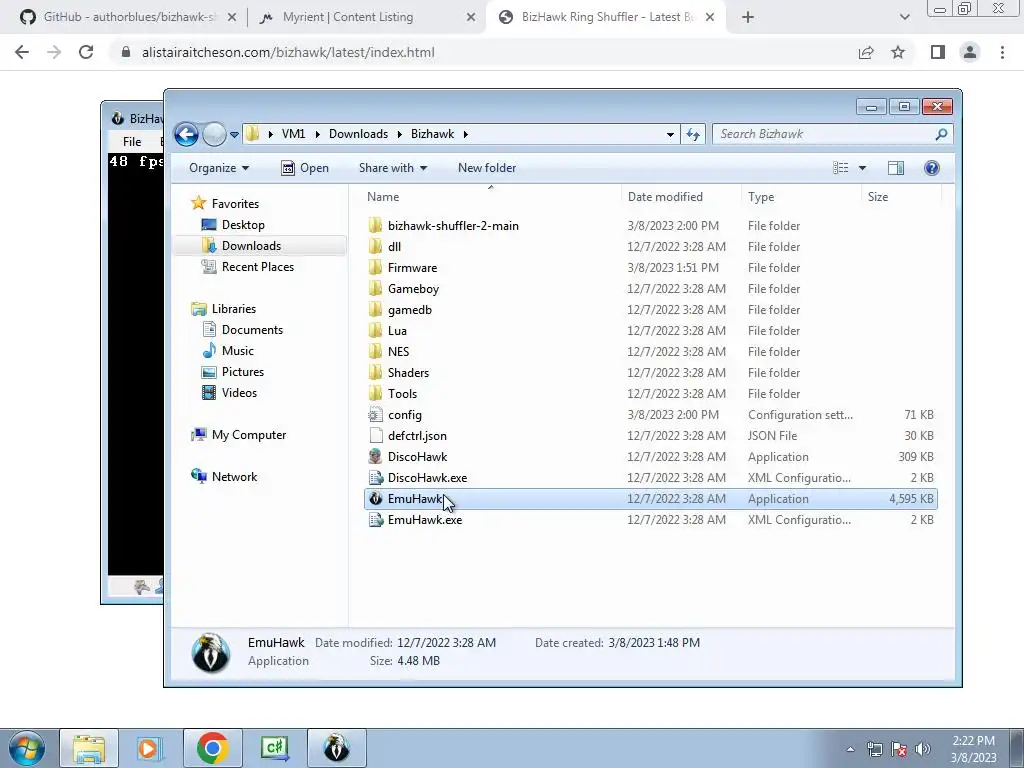Select the EmuHawk application icon

click(x=375, y=498)
